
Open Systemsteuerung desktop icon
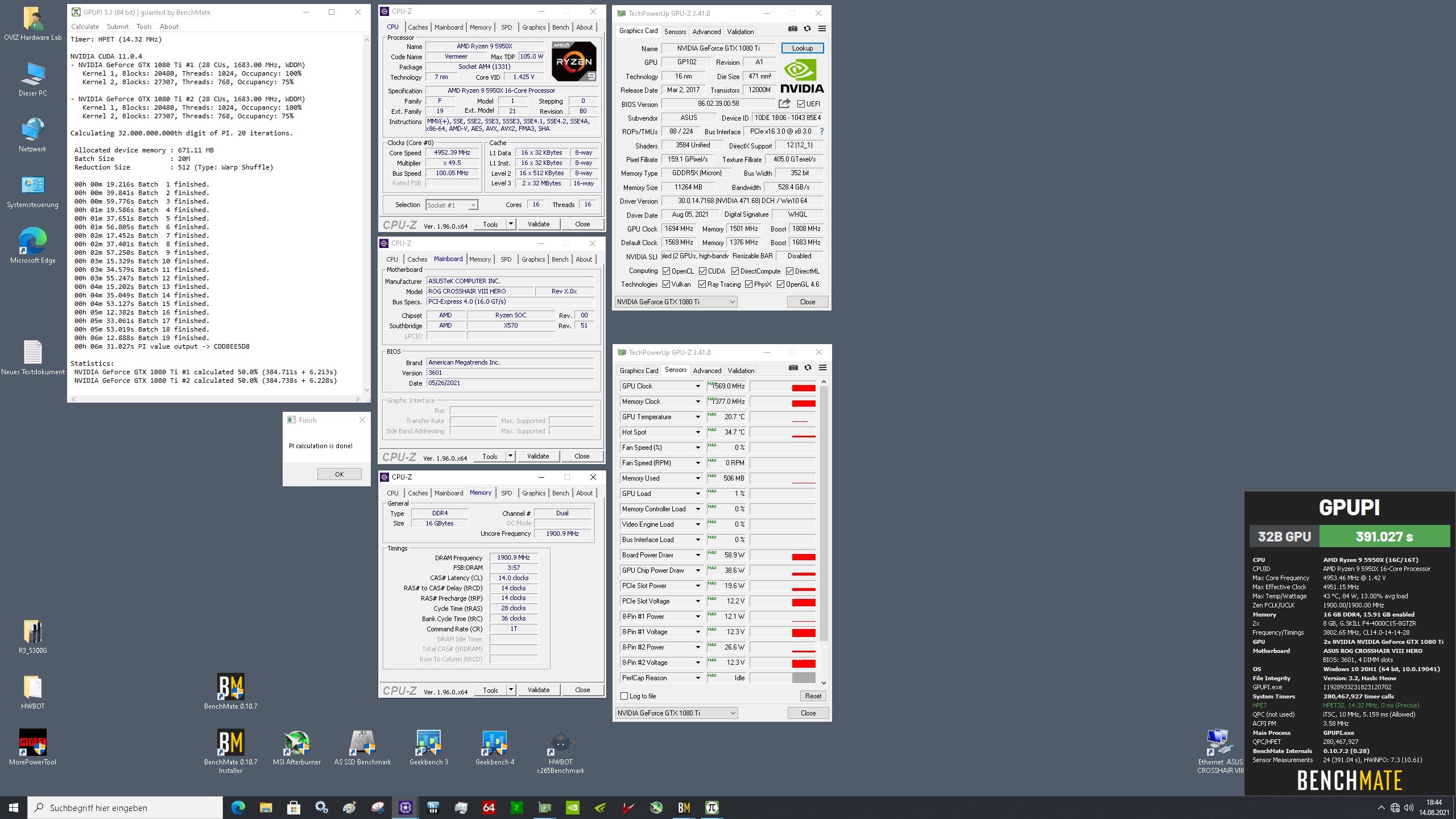[x=32, y=192]
